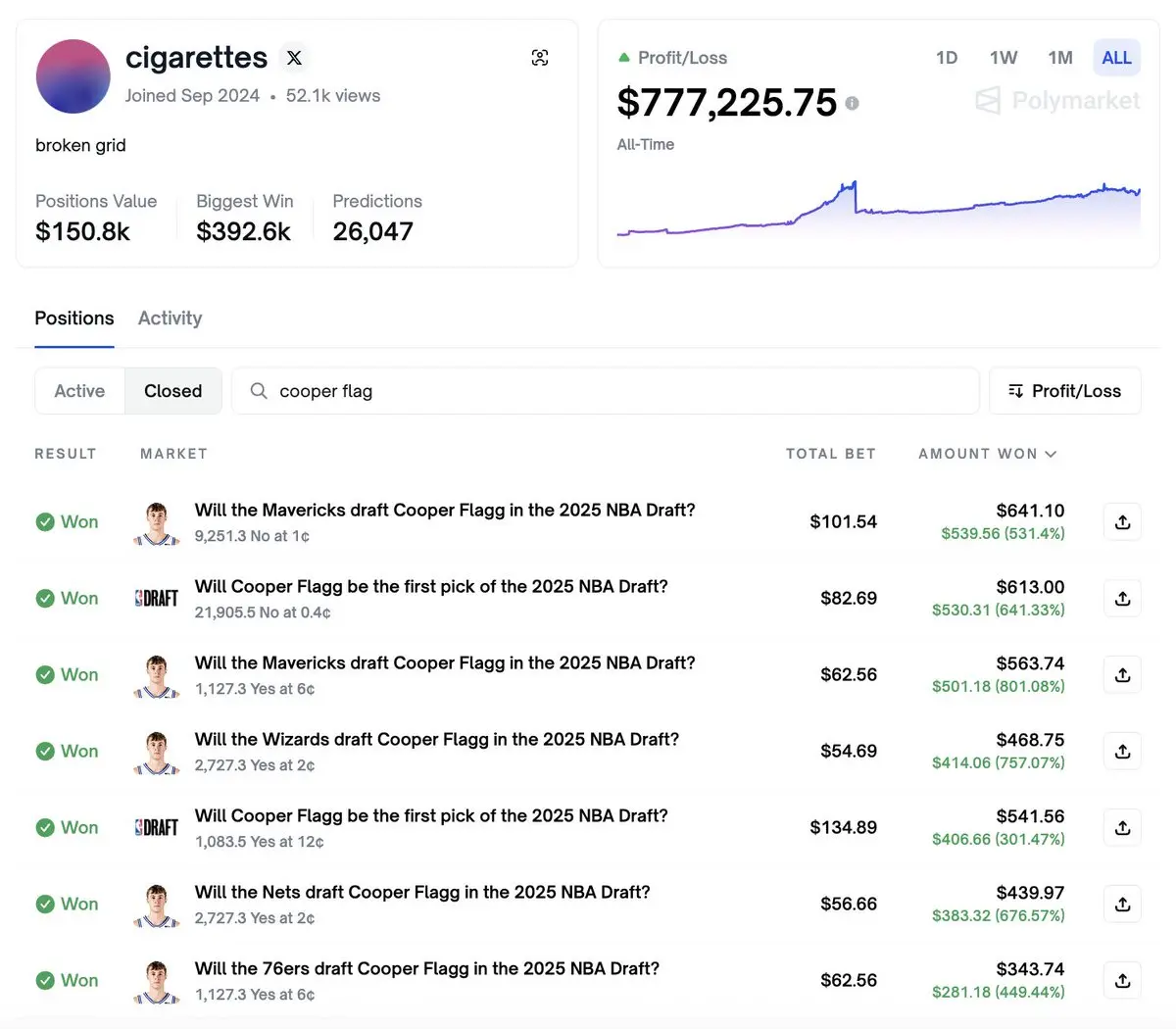
Task: Open the X (Twitter) profile link icon
Action: tap(294, 58)
